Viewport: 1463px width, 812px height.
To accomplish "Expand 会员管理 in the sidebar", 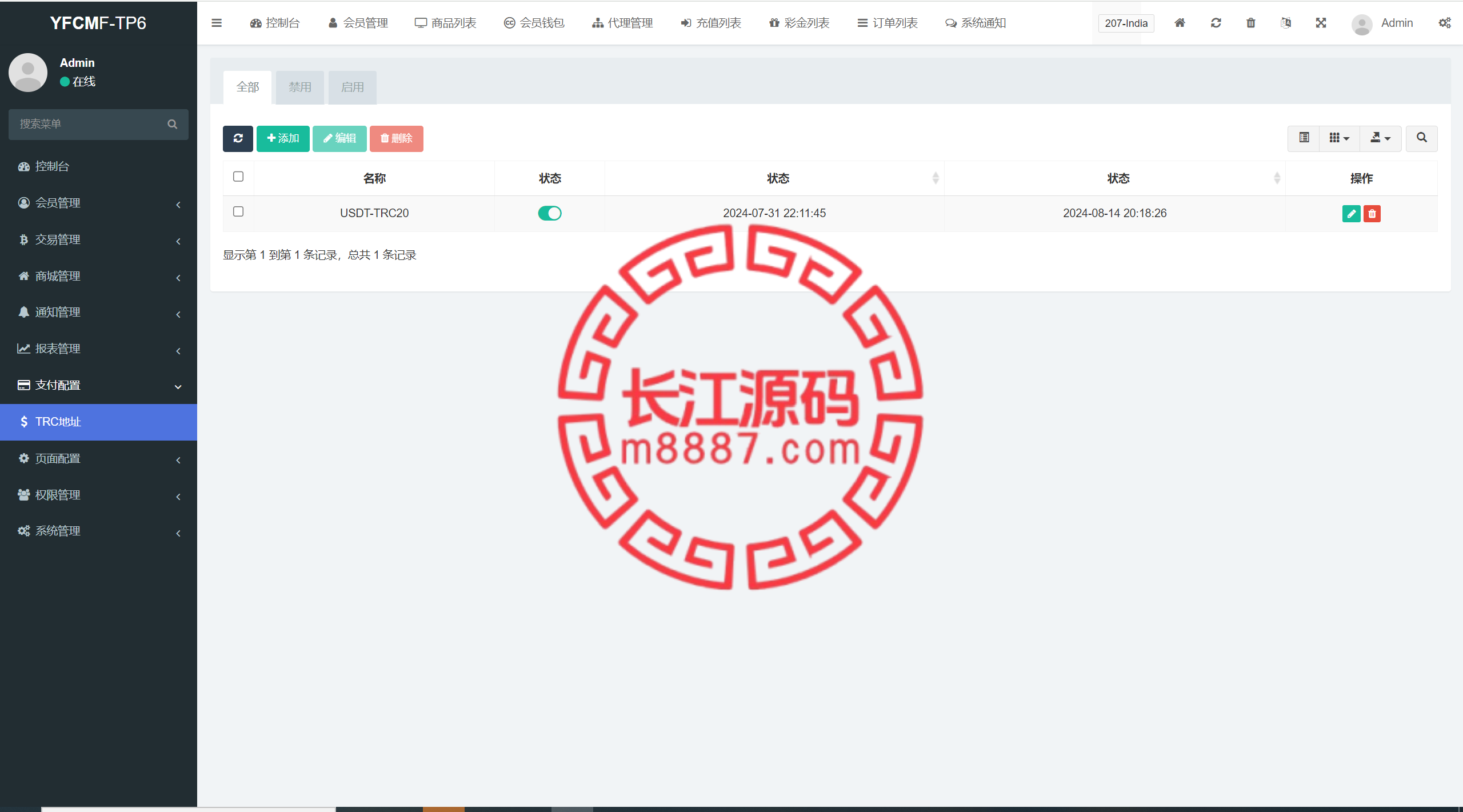I will 98,203.
